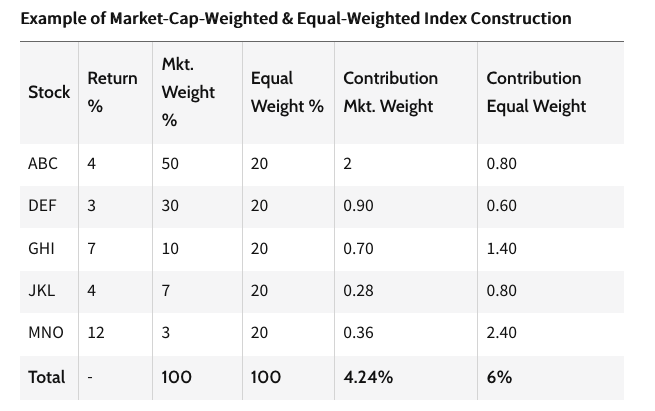Click the Return % column header
This screenshot has height=411, width=655.
tap(112, 92)
